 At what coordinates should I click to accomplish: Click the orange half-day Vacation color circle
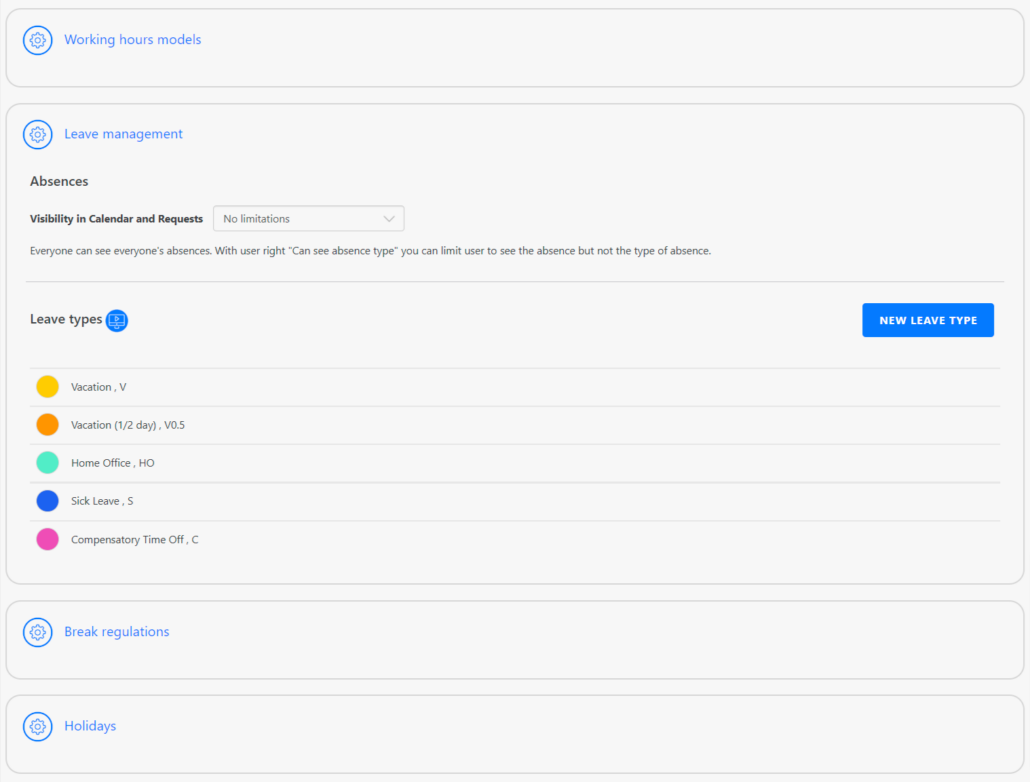(47, 425)
